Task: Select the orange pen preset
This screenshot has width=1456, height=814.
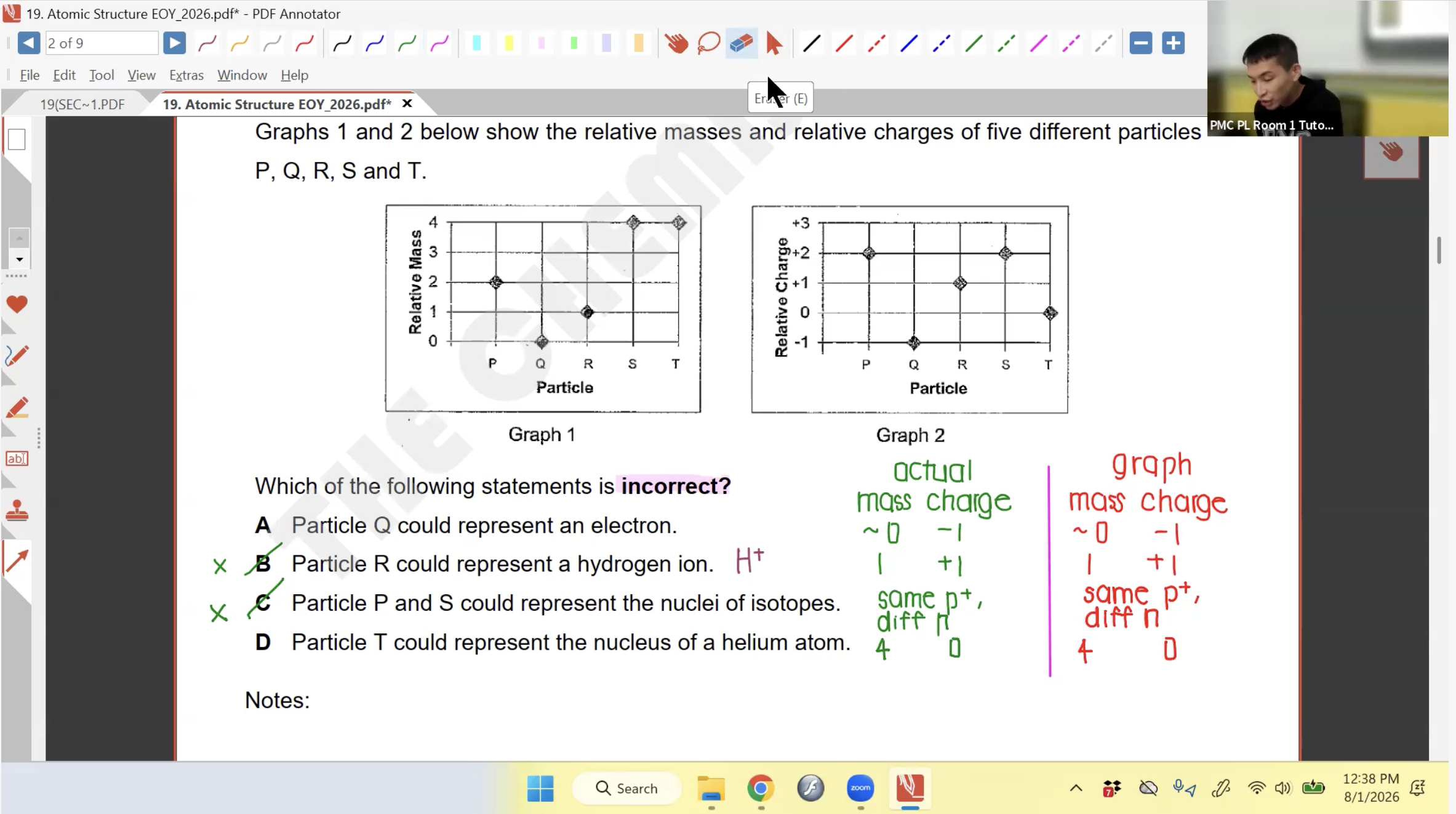Action: (x=239, y=43)
